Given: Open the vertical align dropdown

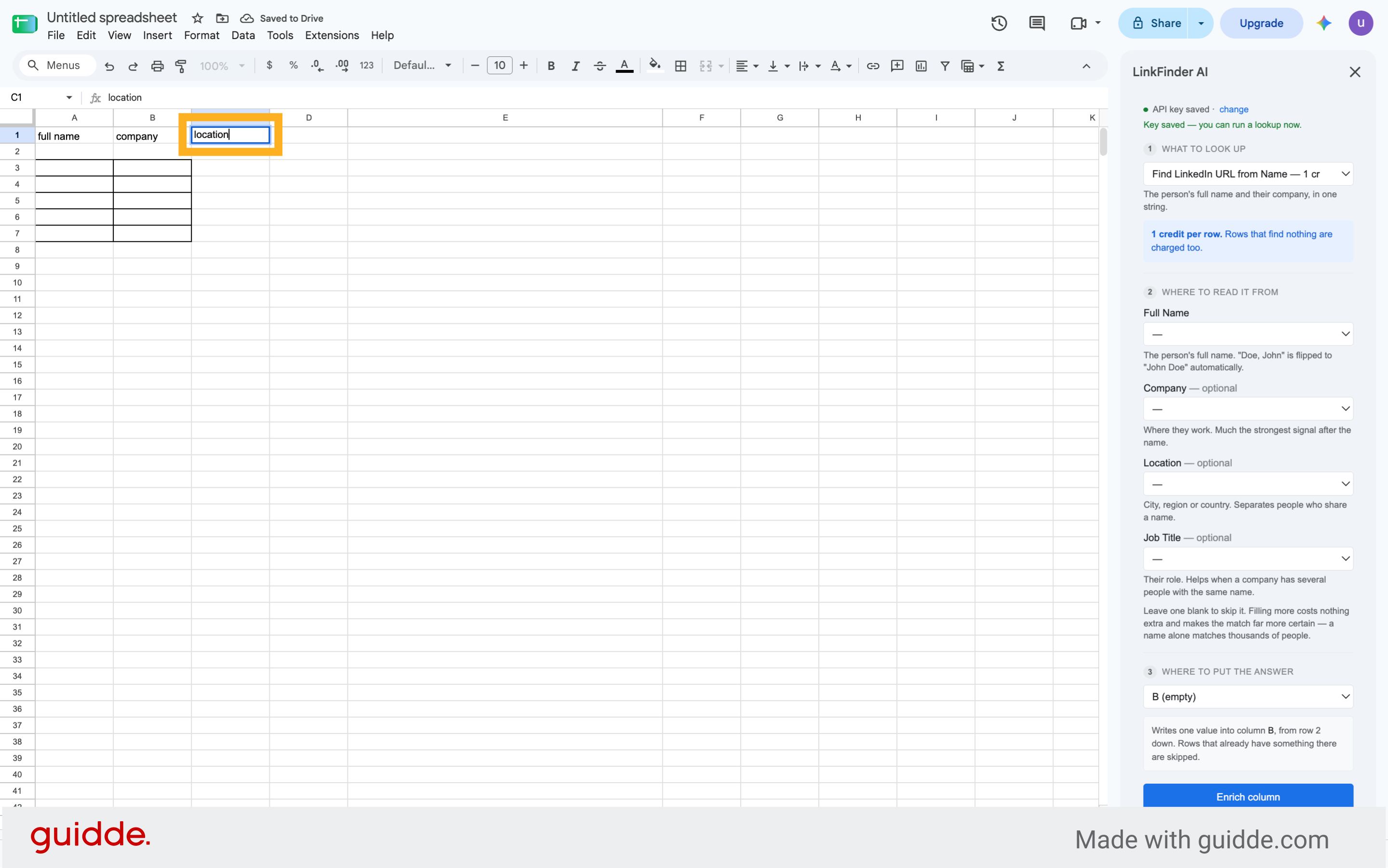Looking at the screenshot, I should pos(779,66).
